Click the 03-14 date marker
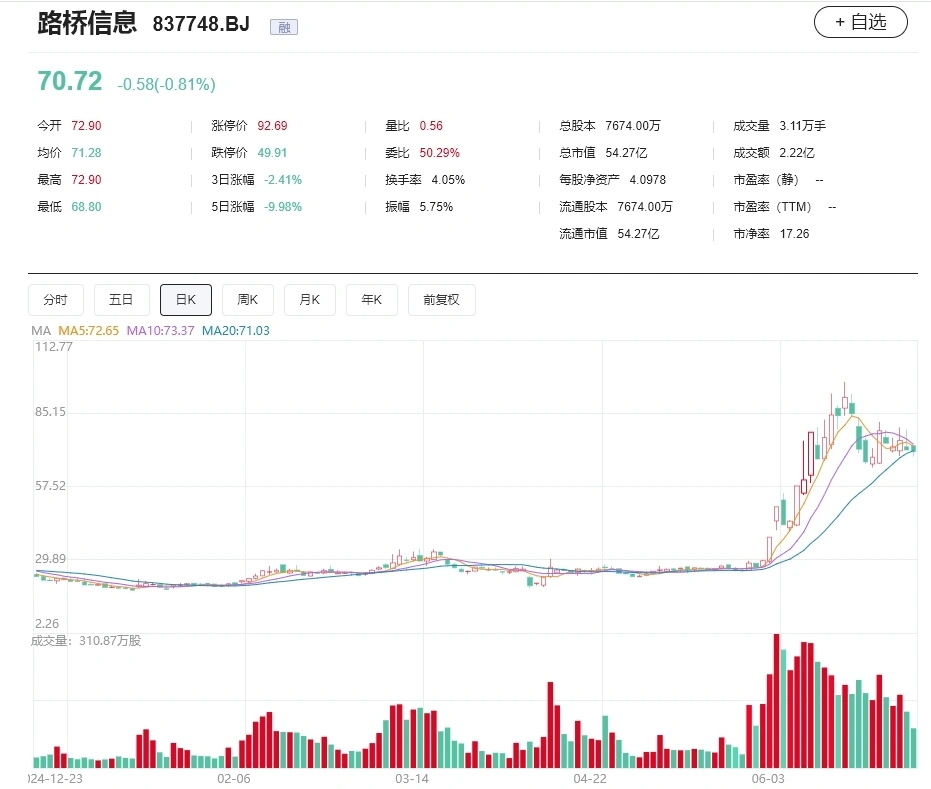931x789 pixels. pyautogui.click(x=412, y=778)
